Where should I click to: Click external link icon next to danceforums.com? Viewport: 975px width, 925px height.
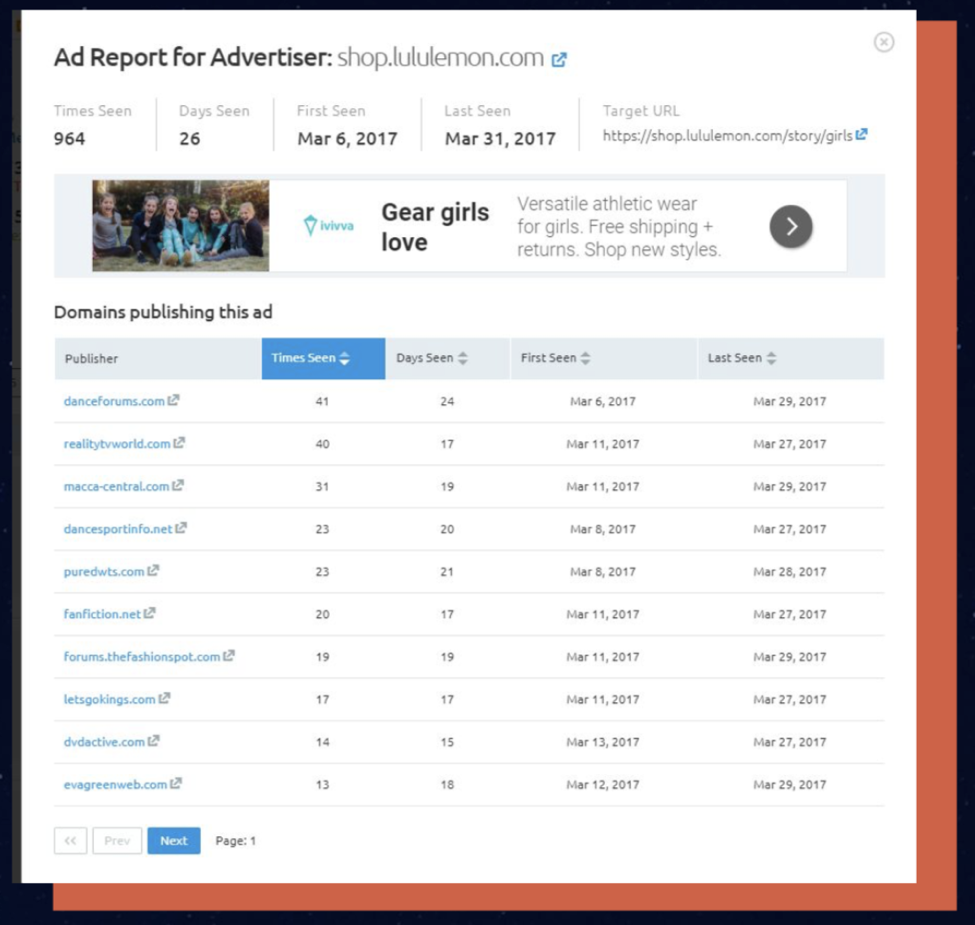(x=176, y=401)
